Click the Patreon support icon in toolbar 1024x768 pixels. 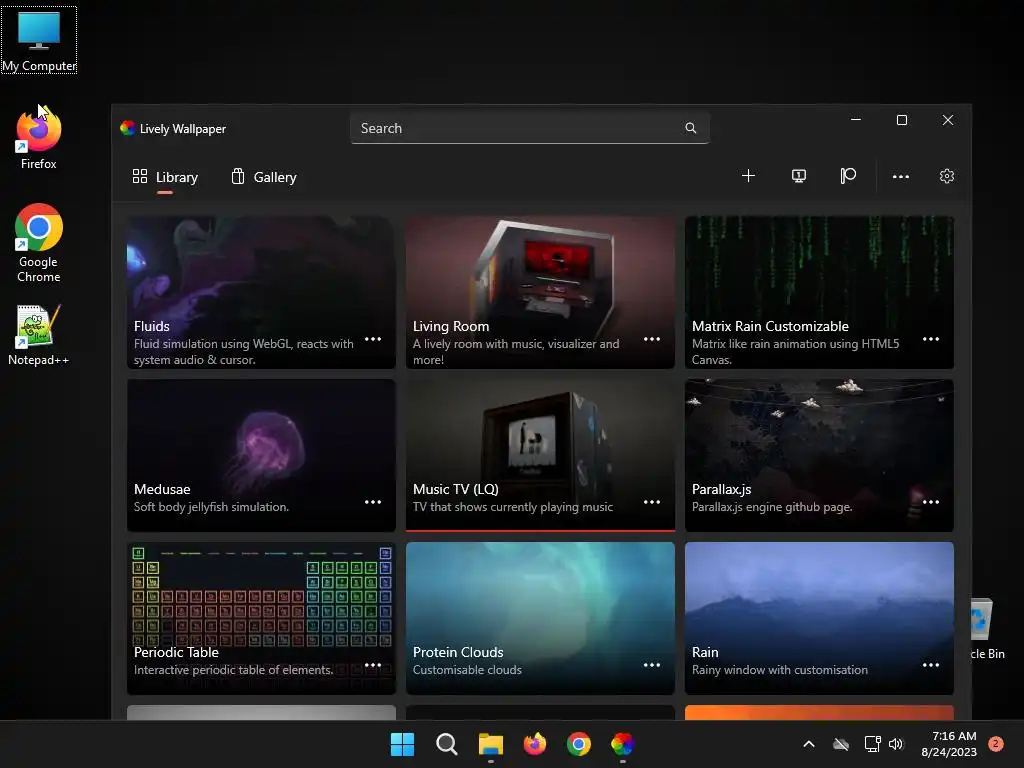(848, 176)
